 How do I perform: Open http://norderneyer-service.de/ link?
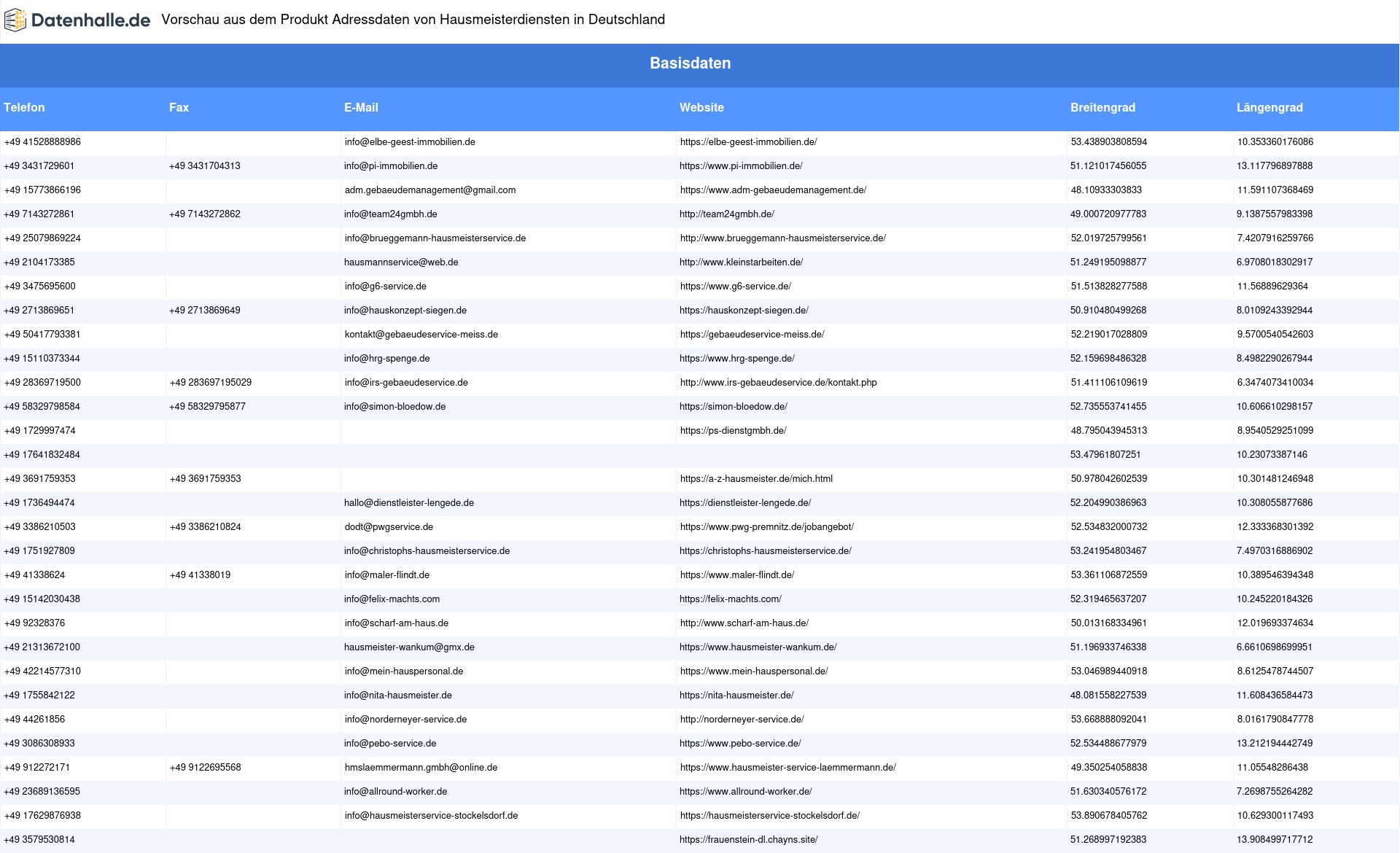(x=742, y=720)
